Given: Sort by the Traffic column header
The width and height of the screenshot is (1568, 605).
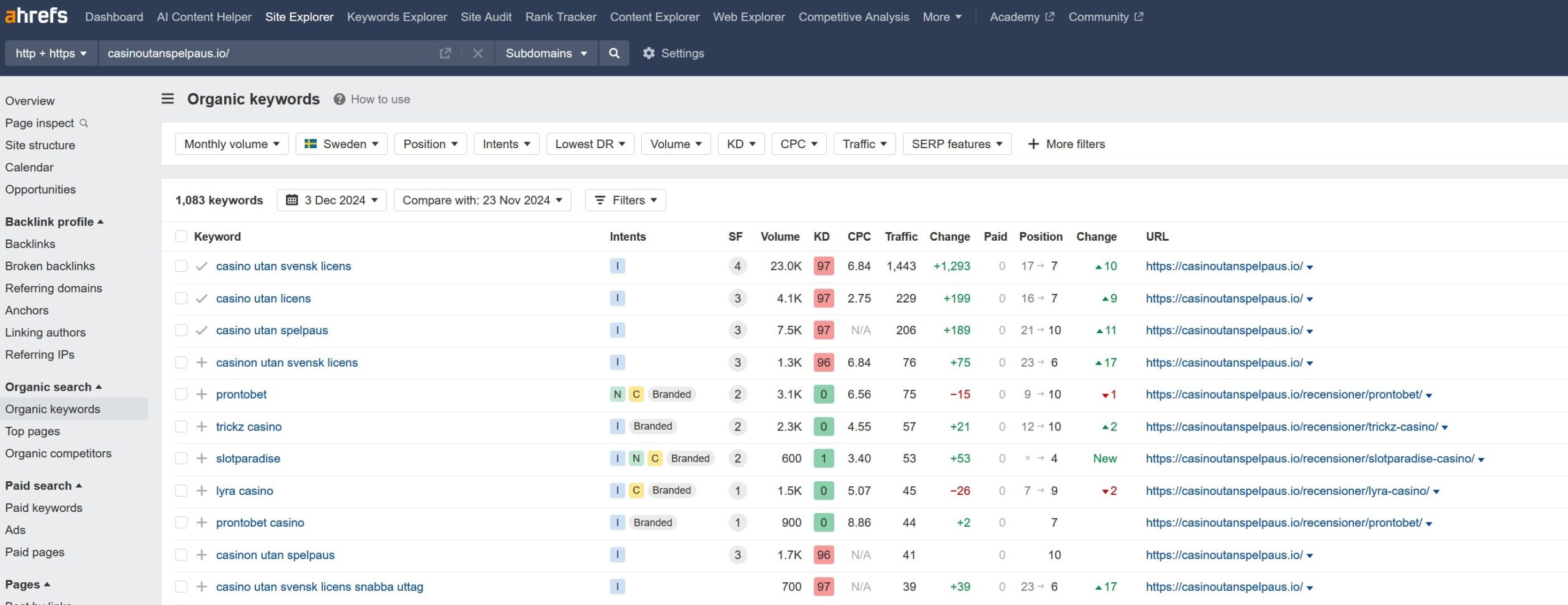Looking at the screenshot, I should [901, 236].
